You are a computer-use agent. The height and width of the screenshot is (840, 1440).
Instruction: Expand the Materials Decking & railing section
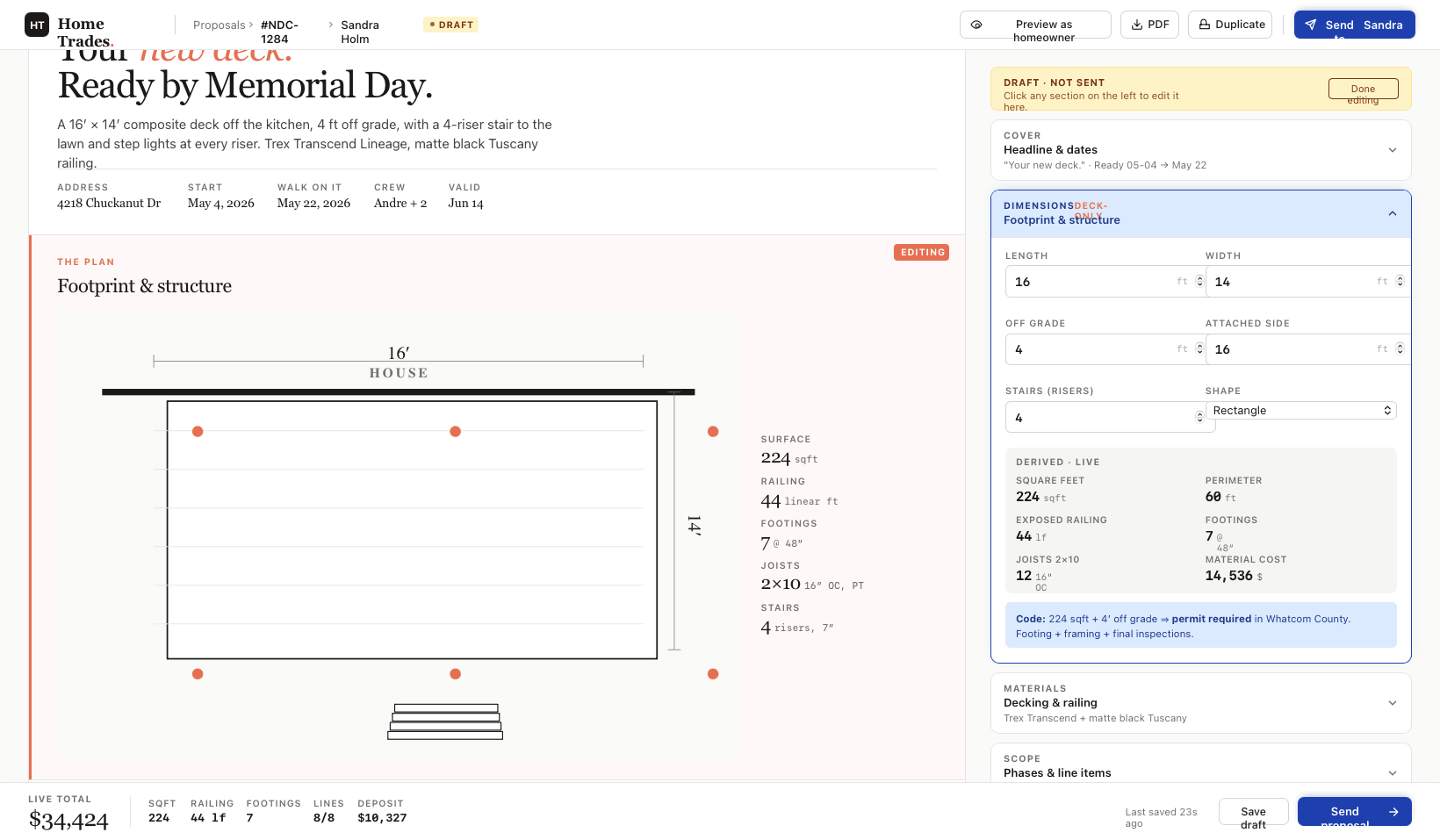tap(1200, 703)
